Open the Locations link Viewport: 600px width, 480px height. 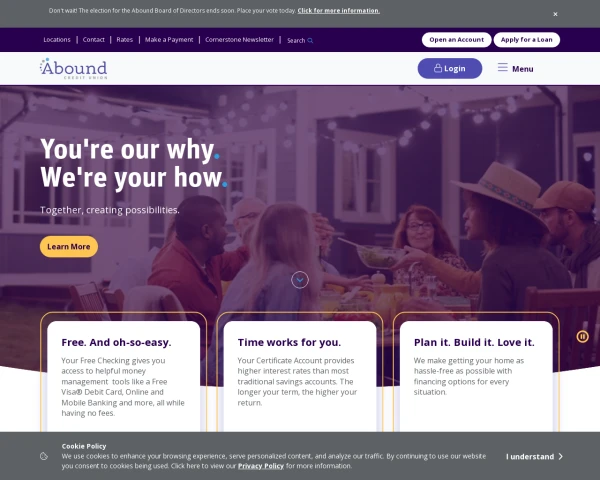point(57,39)
